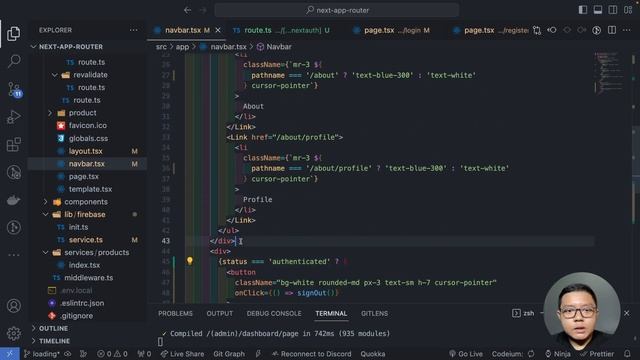
Task: Click the open changes icon in the editor toolbar
Action: (537, 30)
